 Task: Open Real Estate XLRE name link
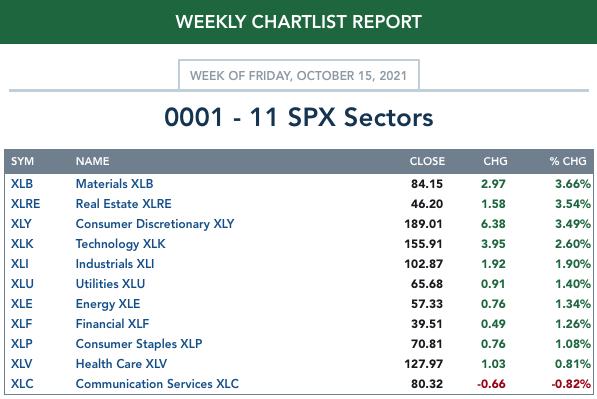pos(123,204)
